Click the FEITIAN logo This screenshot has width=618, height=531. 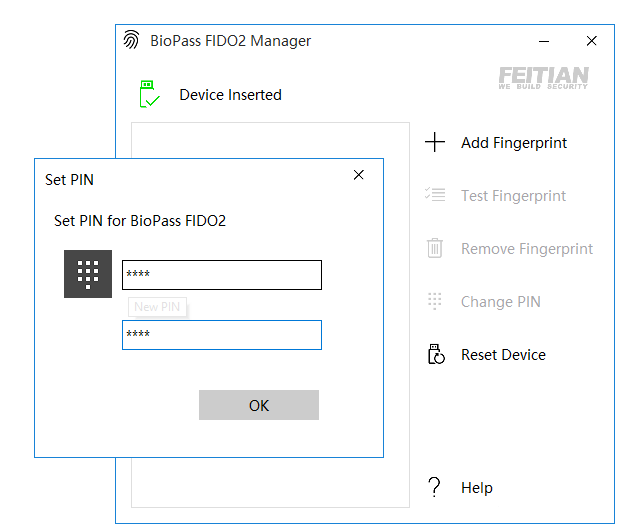[x=543, y=78]
